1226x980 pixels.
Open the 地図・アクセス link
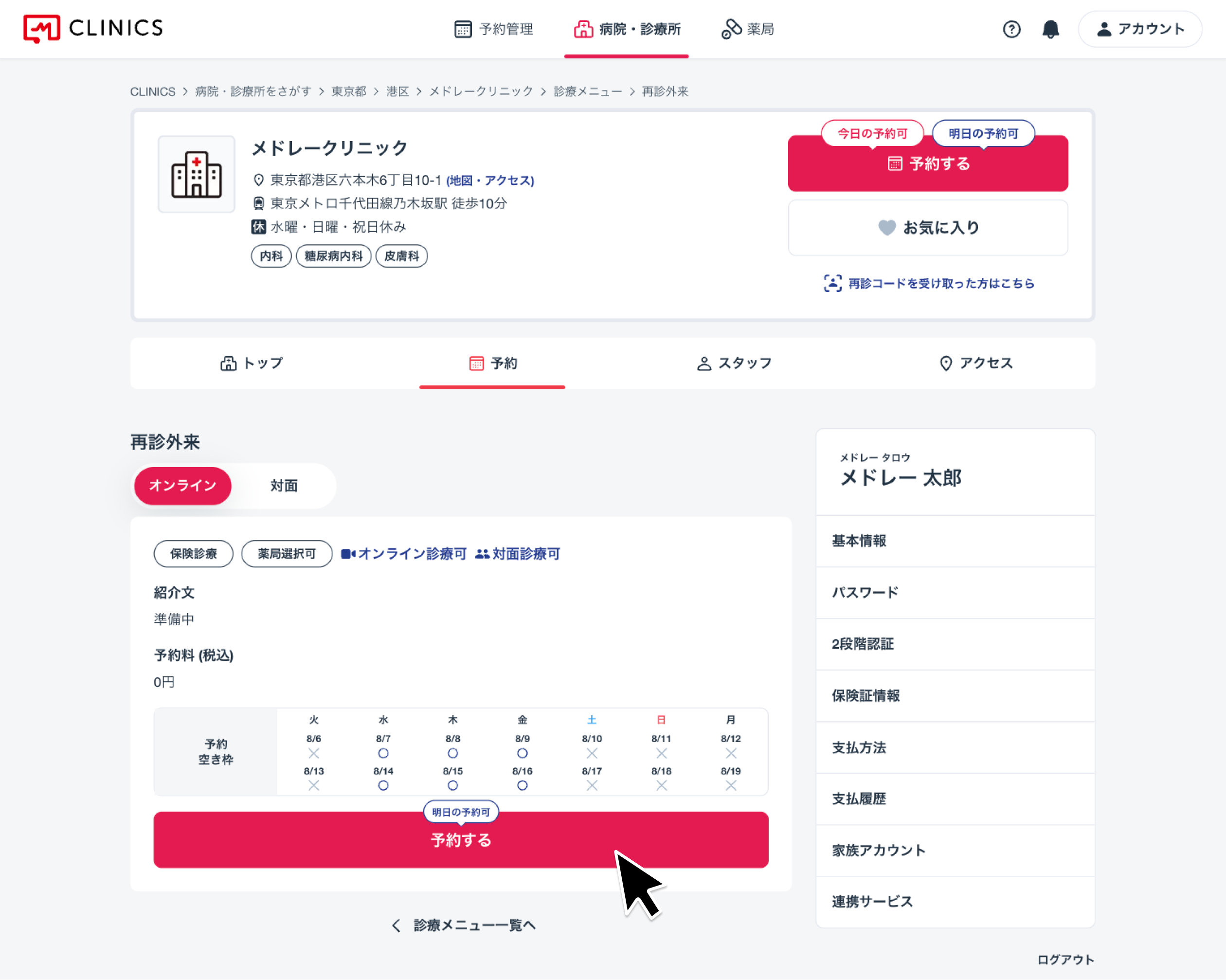[490, 181]
